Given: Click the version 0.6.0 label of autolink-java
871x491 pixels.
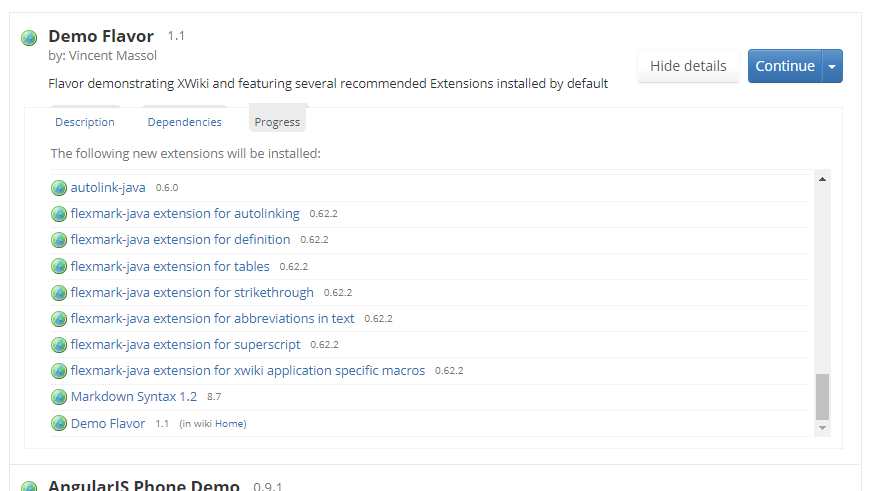Looking at the screenshot, I should (167, 188).
